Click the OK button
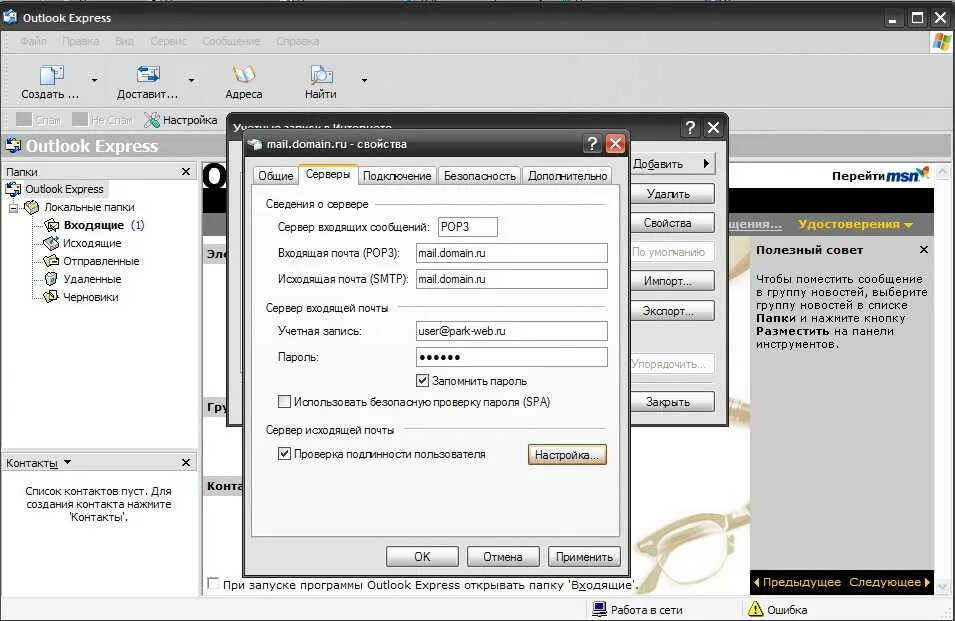 (x=422, y=556)
